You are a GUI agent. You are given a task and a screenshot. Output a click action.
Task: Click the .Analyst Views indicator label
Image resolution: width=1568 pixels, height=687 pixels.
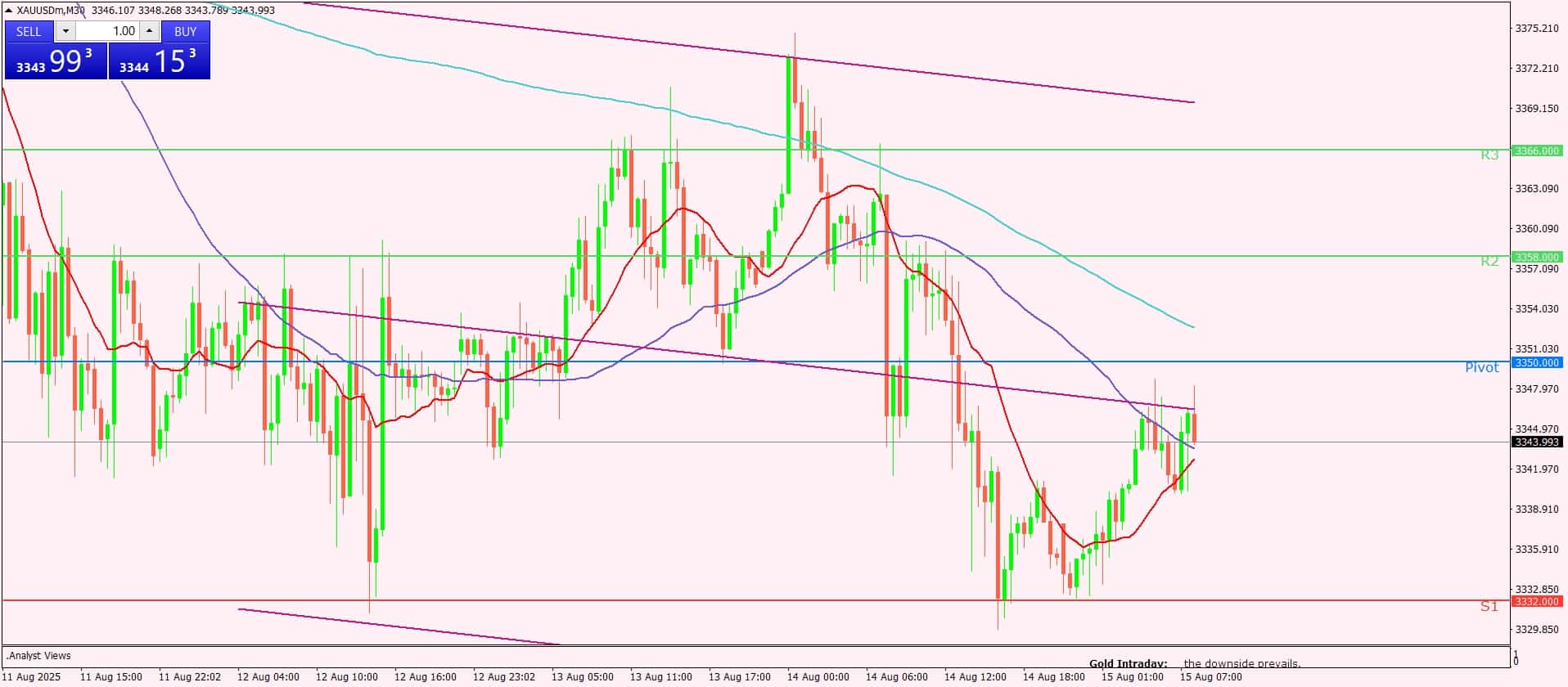pyautogui.click(x=38, y=655)
